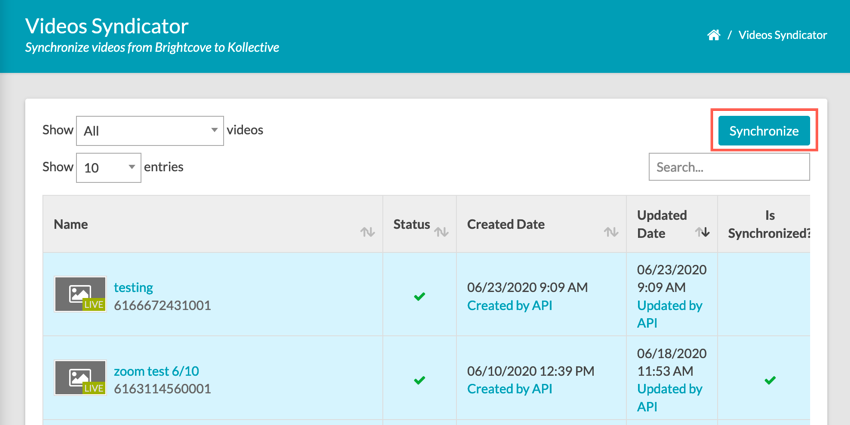
Task: Sort by Updated Date column arrows
Action: click(x=702, y=232)
